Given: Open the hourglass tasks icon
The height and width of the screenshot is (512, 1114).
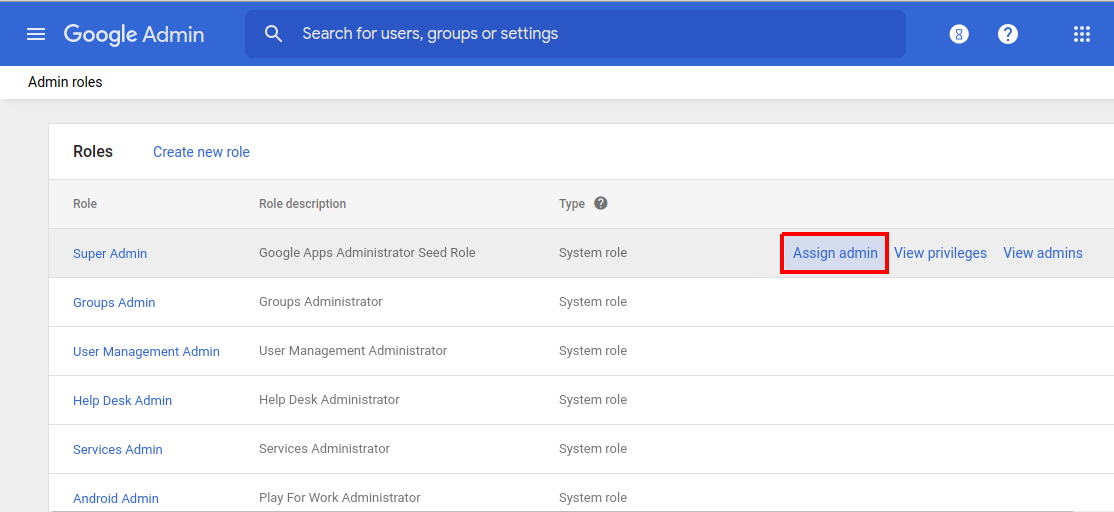Looking at the screenshot, I should [x=959, y=34].
